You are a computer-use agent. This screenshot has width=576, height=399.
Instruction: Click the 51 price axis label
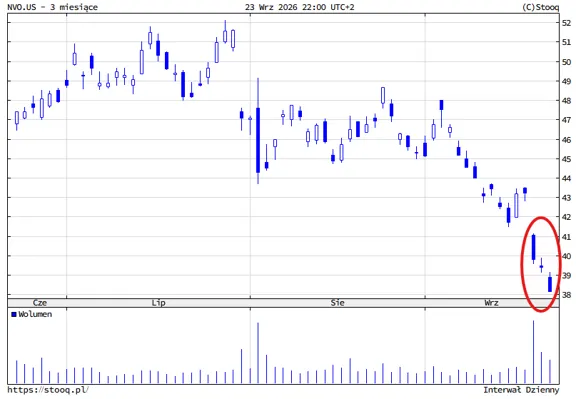(x=566, y=42)
